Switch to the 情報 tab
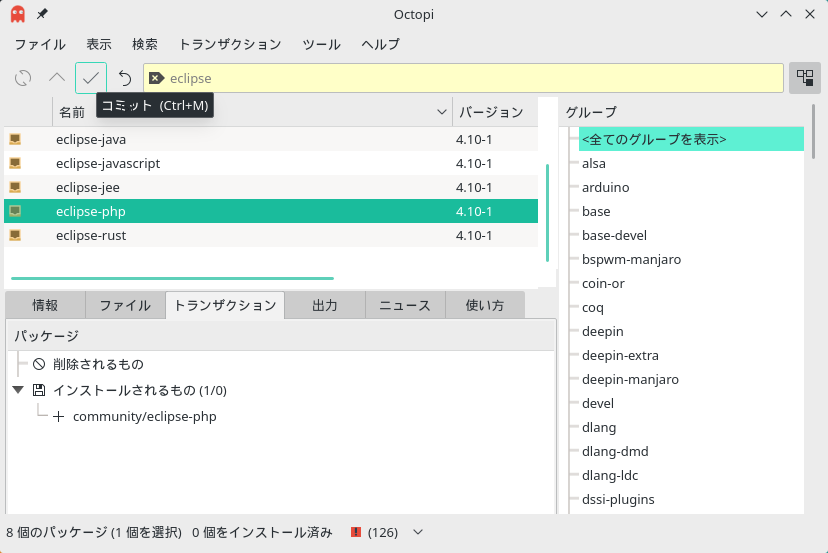The width and height of the screenshot is (828, 553). [45, 305]
